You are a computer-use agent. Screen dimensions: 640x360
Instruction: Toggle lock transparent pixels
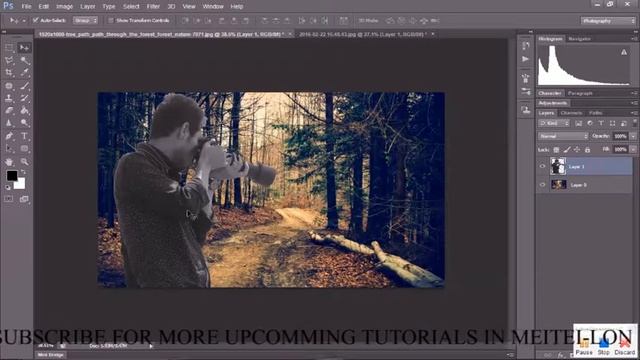[556, 150]
